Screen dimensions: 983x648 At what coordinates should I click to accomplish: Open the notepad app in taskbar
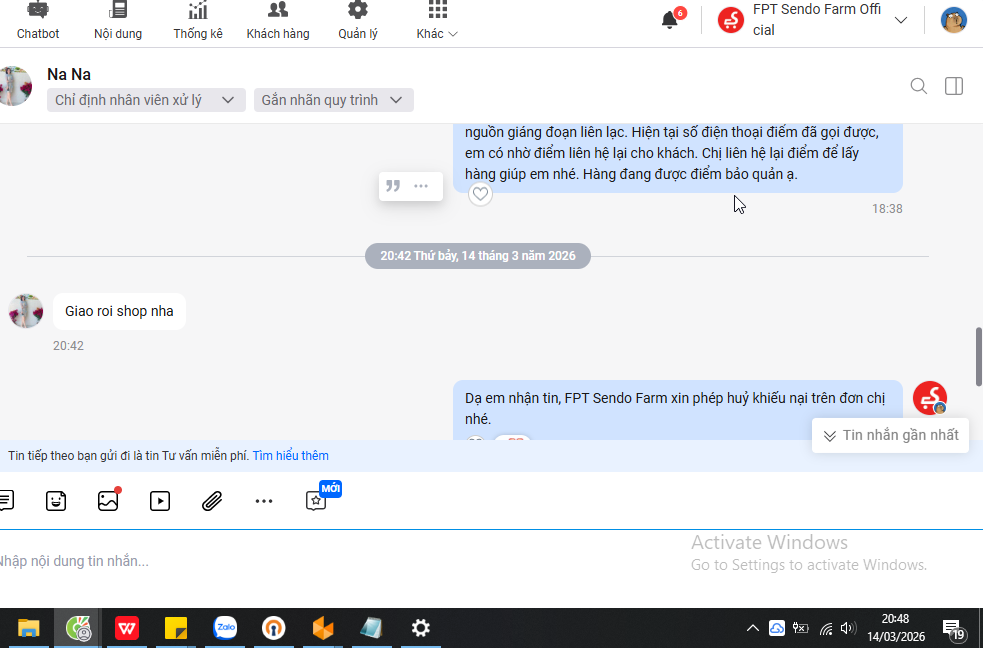click(x=371, y=628)
